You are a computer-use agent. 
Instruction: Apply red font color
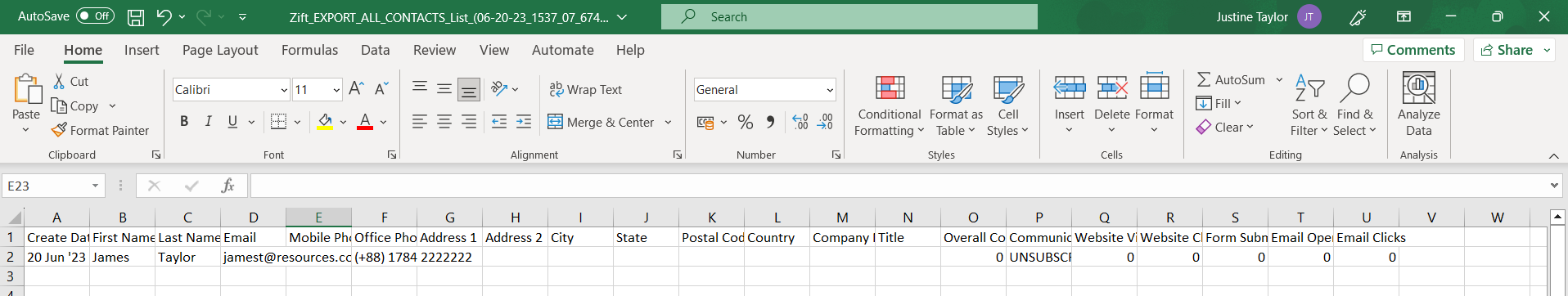(365, 122)
